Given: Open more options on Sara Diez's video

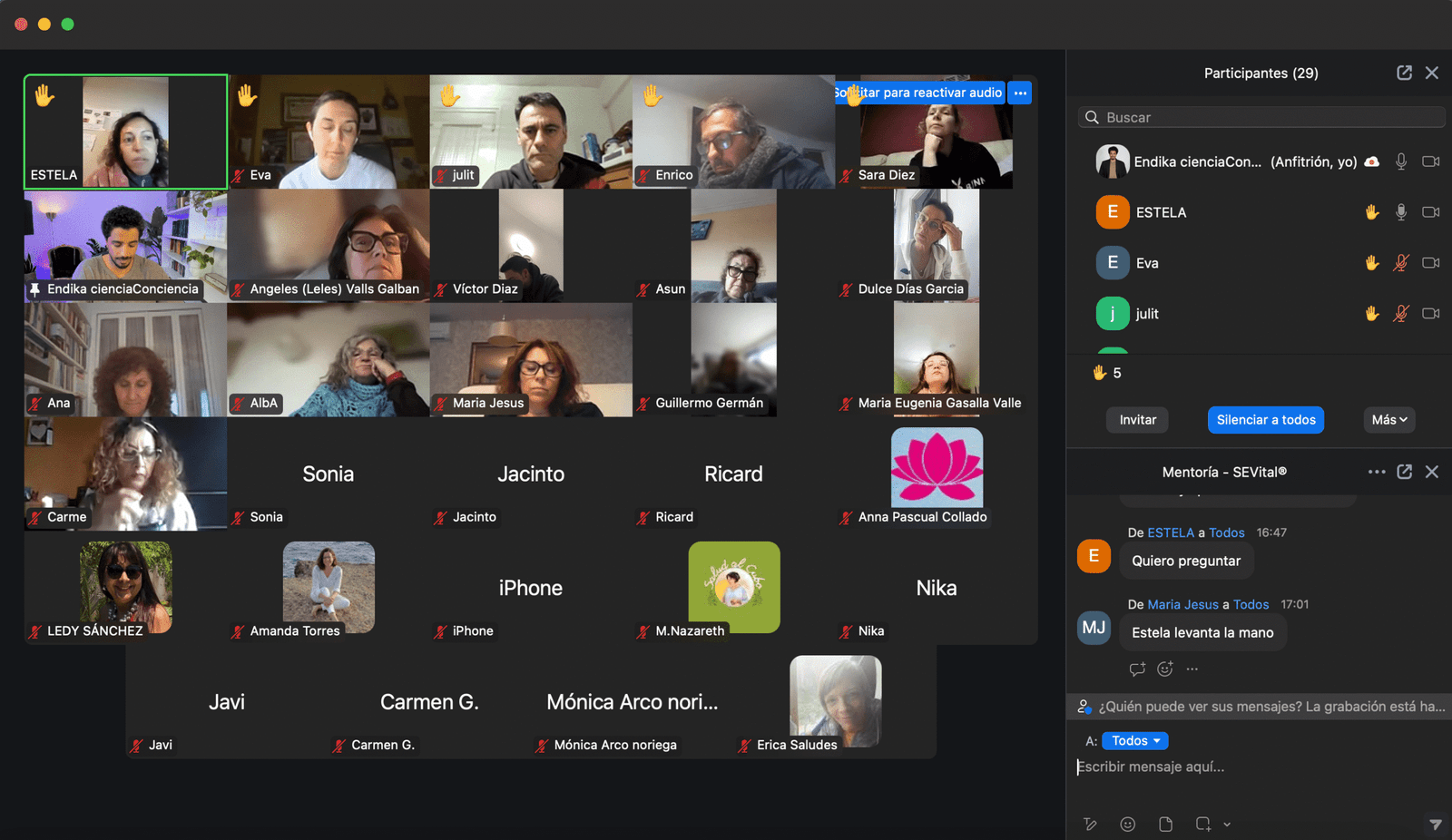Looking at the screenshot, I should [1020, 93].
